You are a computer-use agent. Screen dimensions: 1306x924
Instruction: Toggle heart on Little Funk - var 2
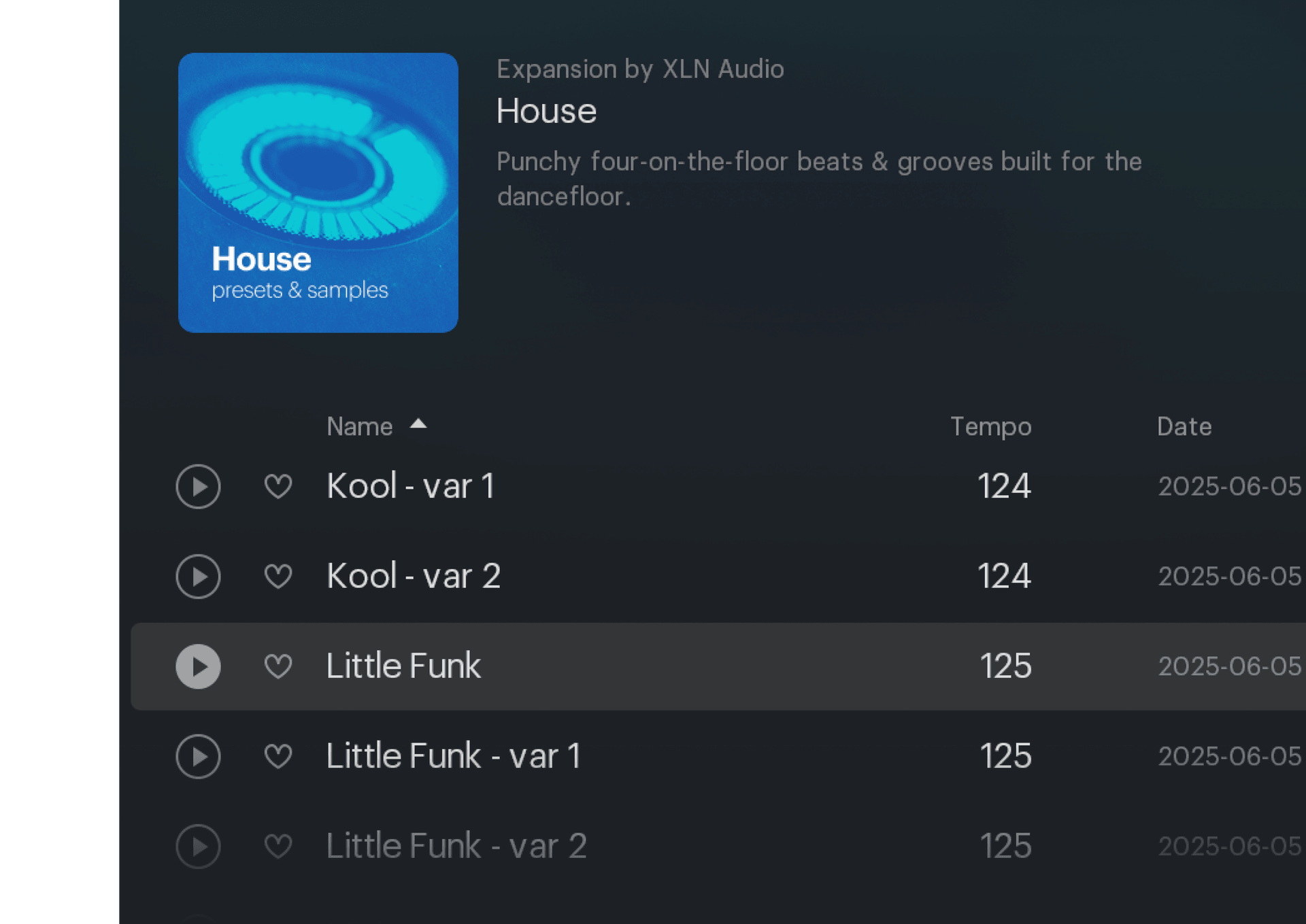(278, 846)
